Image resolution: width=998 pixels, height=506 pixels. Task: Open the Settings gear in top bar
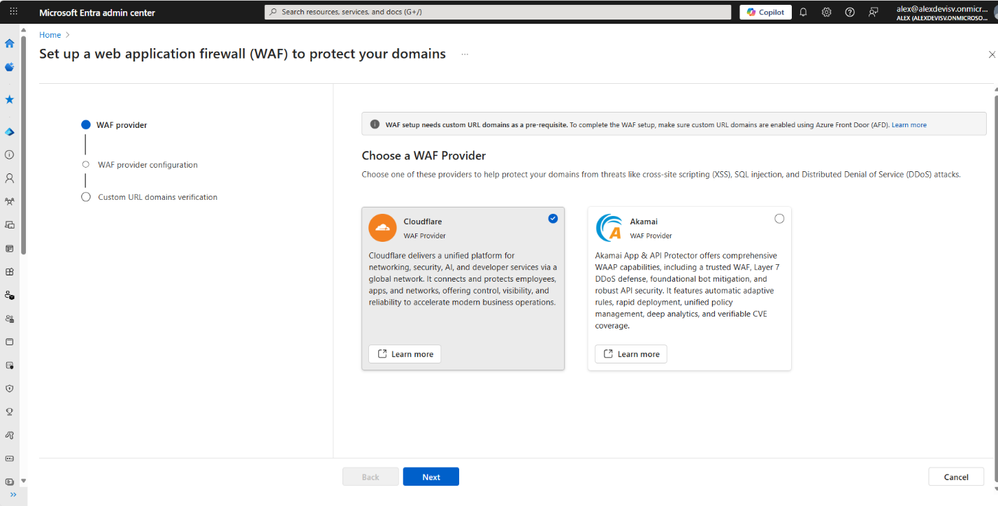point(826,12)
